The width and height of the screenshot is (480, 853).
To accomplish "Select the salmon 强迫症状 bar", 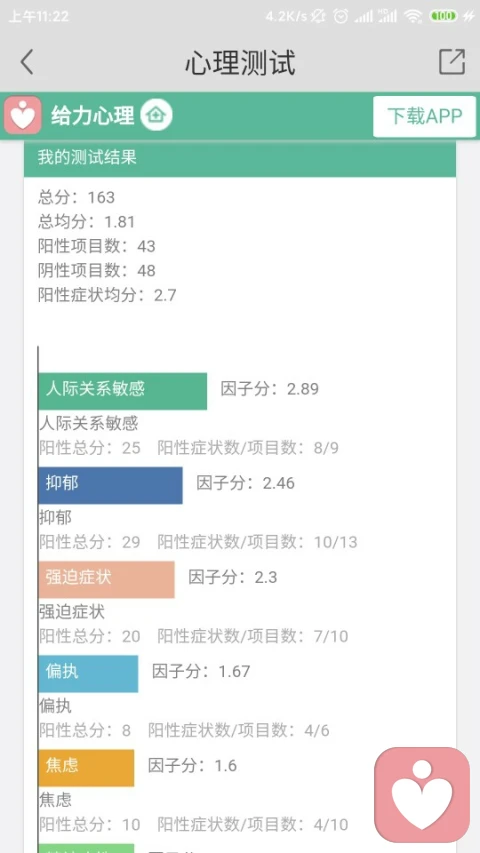I will click(107, 579).
